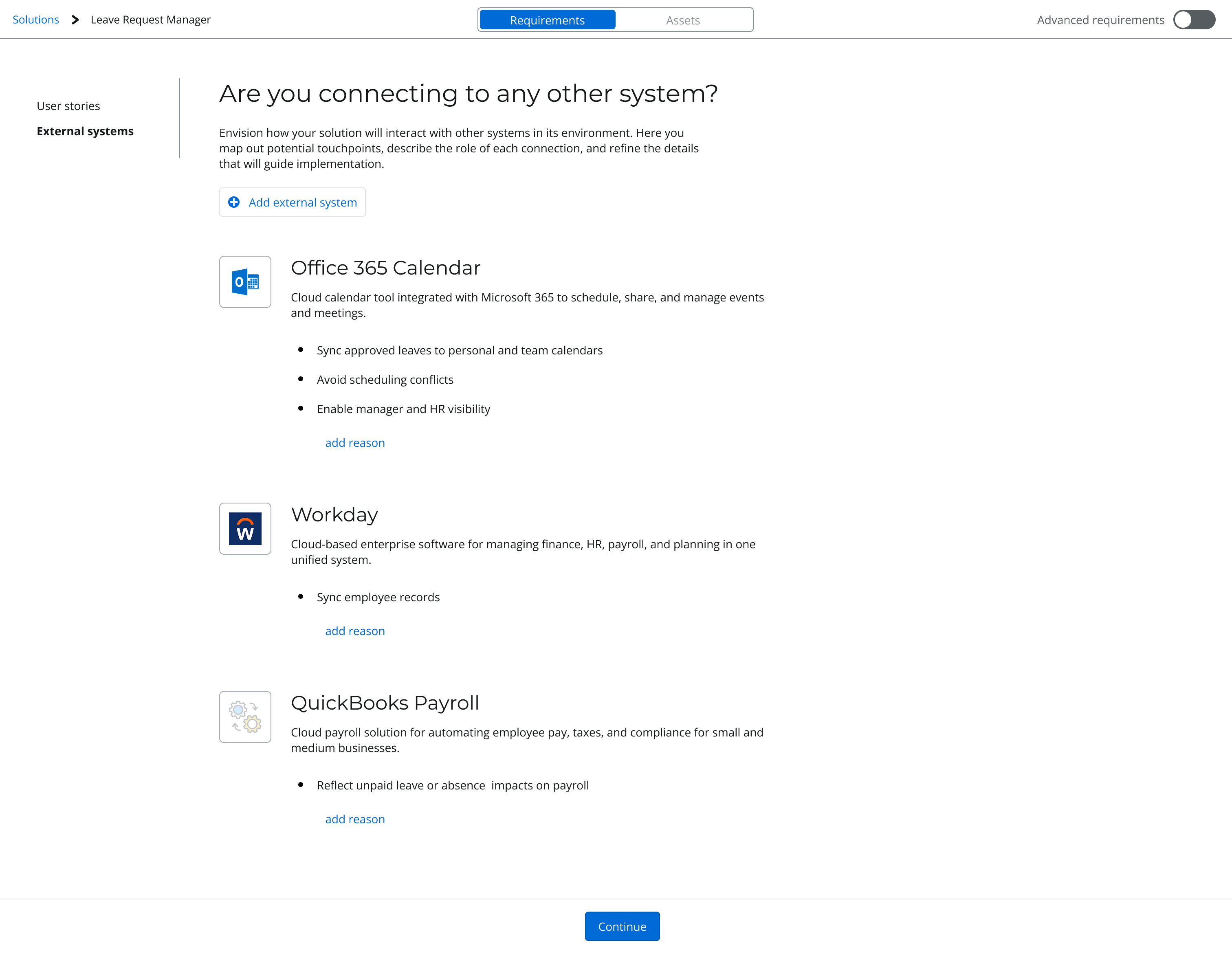The height and width of the screenshot is (954, 1232).
Task: Add reason under Office 365 Calendar
Action: pos(355,443)
